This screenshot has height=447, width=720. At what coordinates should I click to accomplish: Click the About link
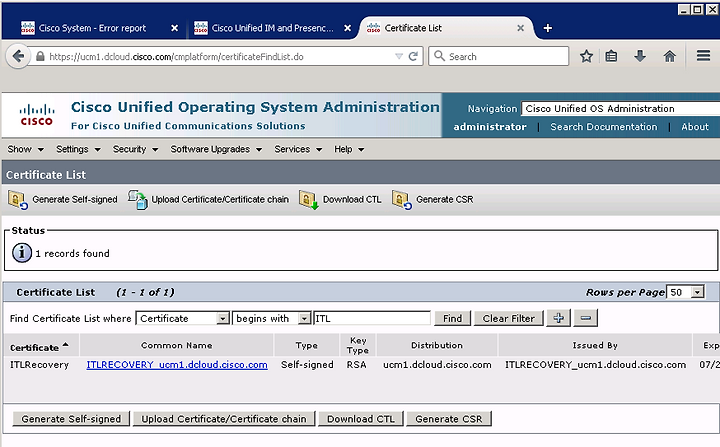coord(695,127)
